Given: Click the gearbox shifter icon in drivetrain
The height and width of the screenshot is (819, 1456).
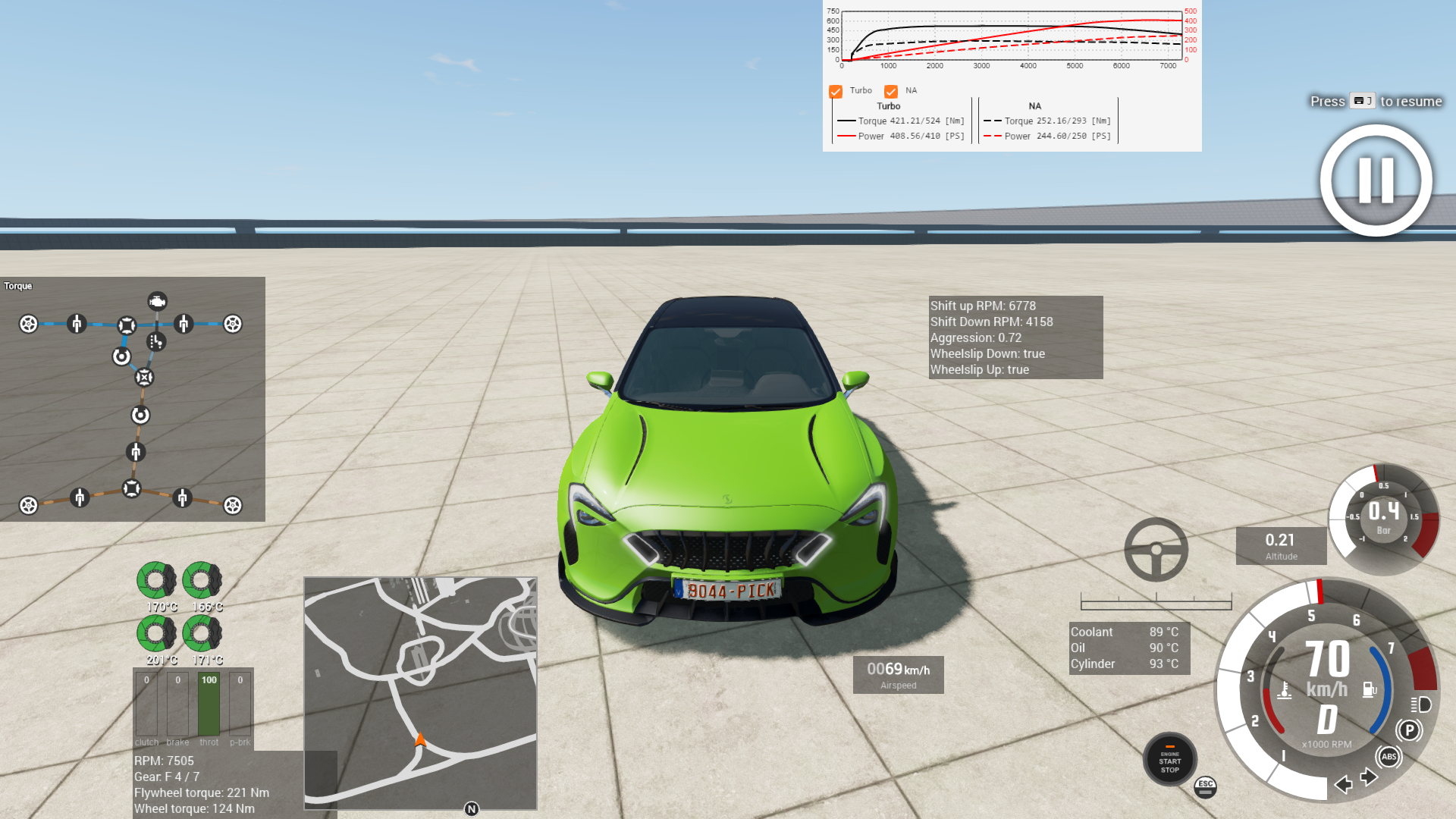Looking at the screenshot, I should [x=155, y=342].
